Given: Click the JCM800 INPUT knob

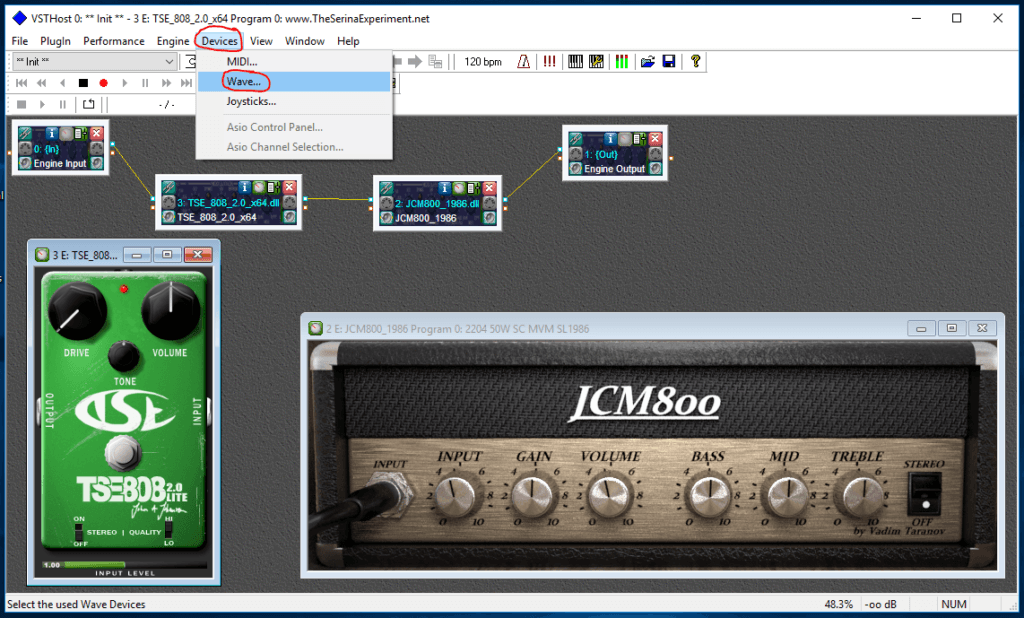Looking at the screenshot, I should [455, 496].
